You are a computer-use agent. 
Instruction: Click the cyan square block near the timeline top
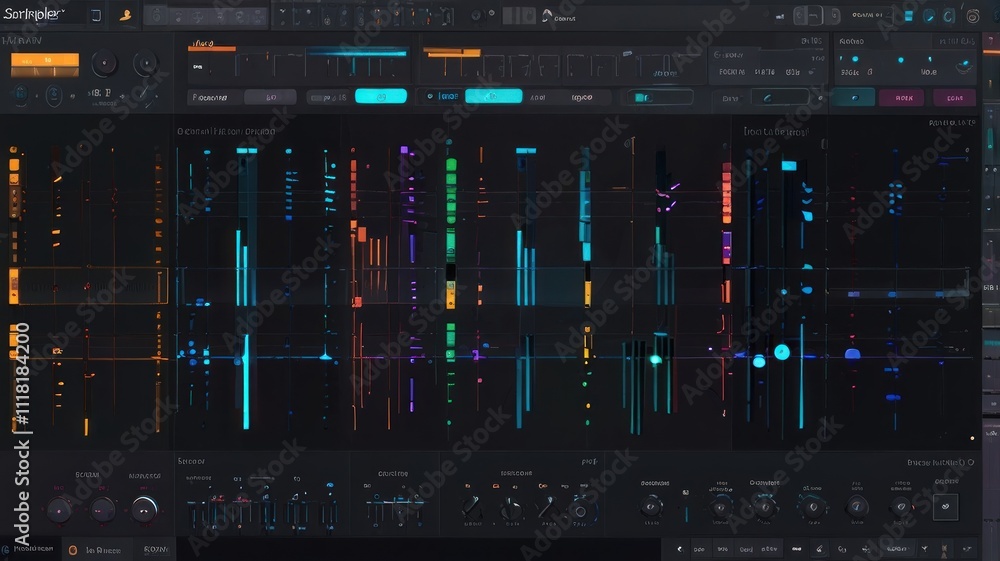click(789, 166)
